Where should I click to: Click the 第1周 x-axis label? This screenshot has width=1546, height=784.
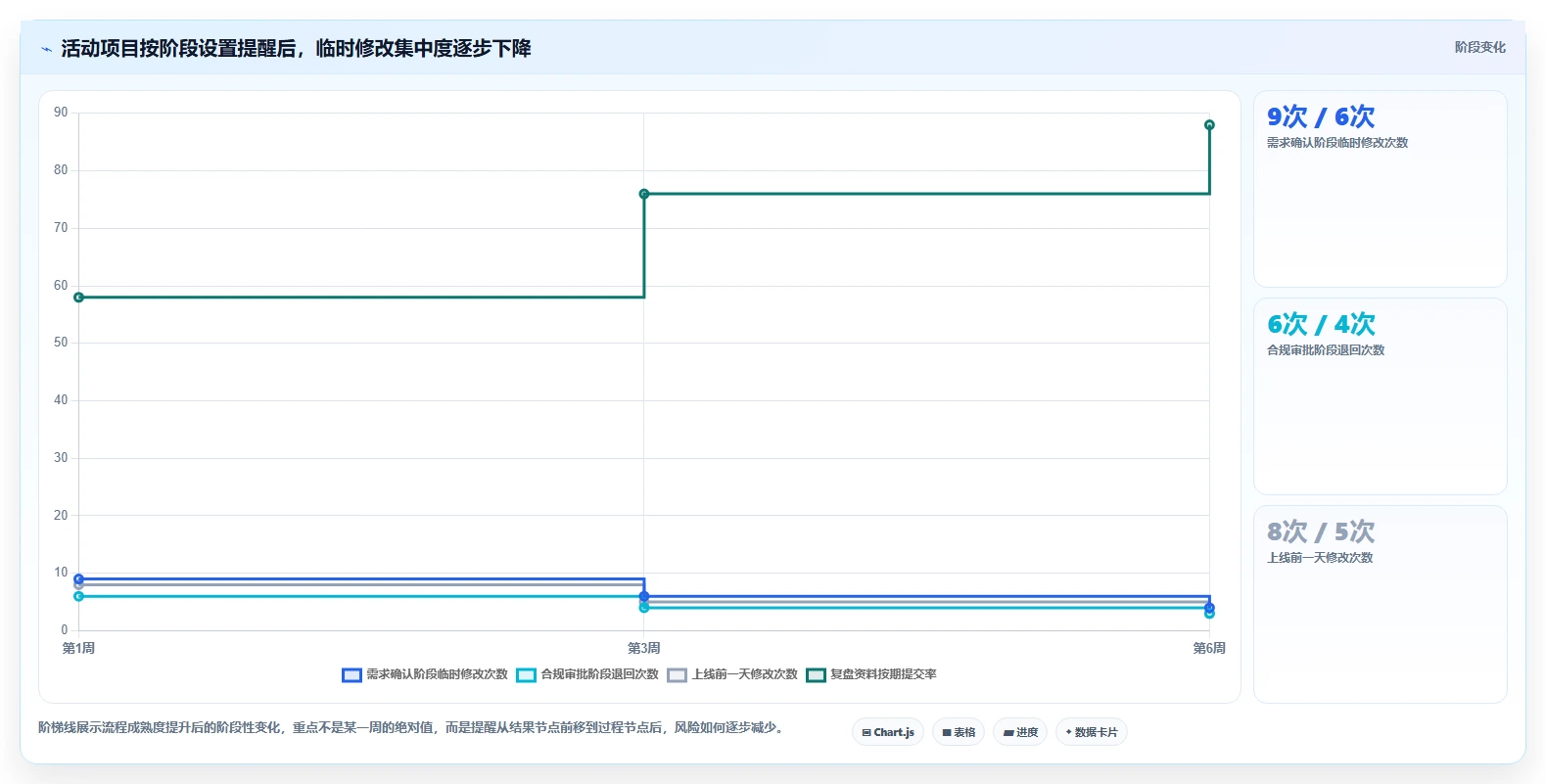(x=79, y=648)
